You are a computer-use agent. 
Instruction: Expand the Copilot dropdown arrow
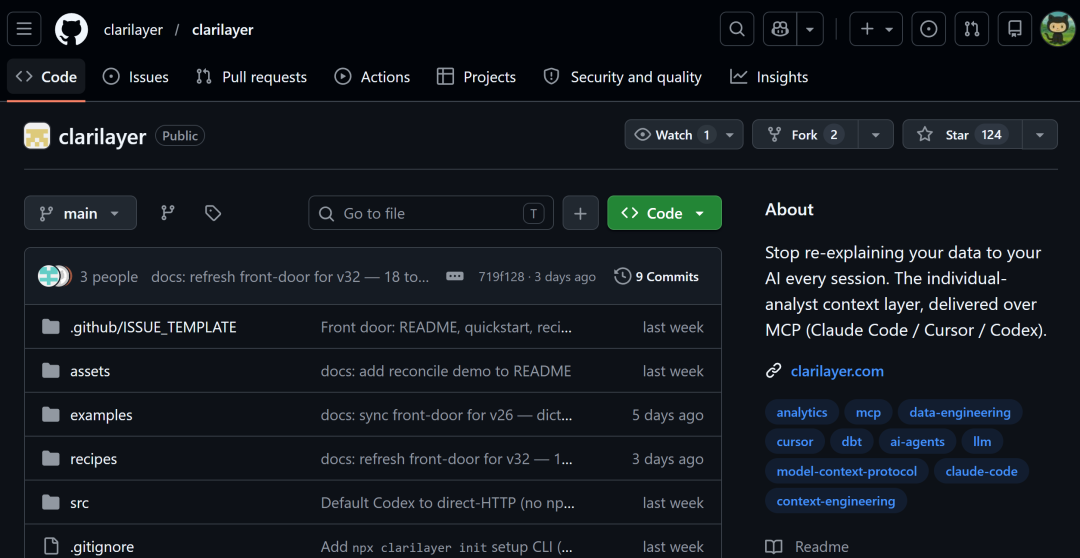(x=810, y=29)
